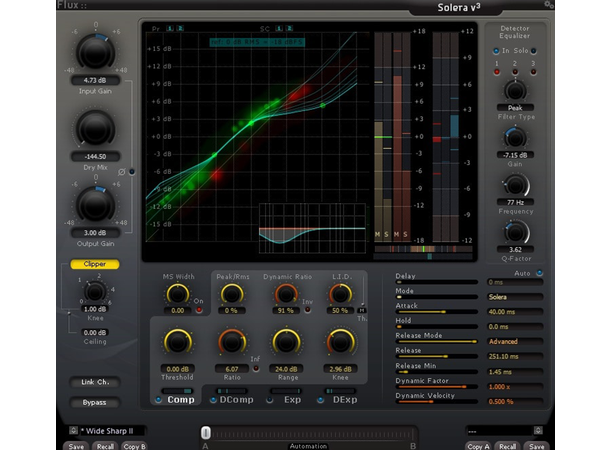This screenshot has width=610, height=450.
Task: Toggle Auto delay LED
Action: click(539, 273)
